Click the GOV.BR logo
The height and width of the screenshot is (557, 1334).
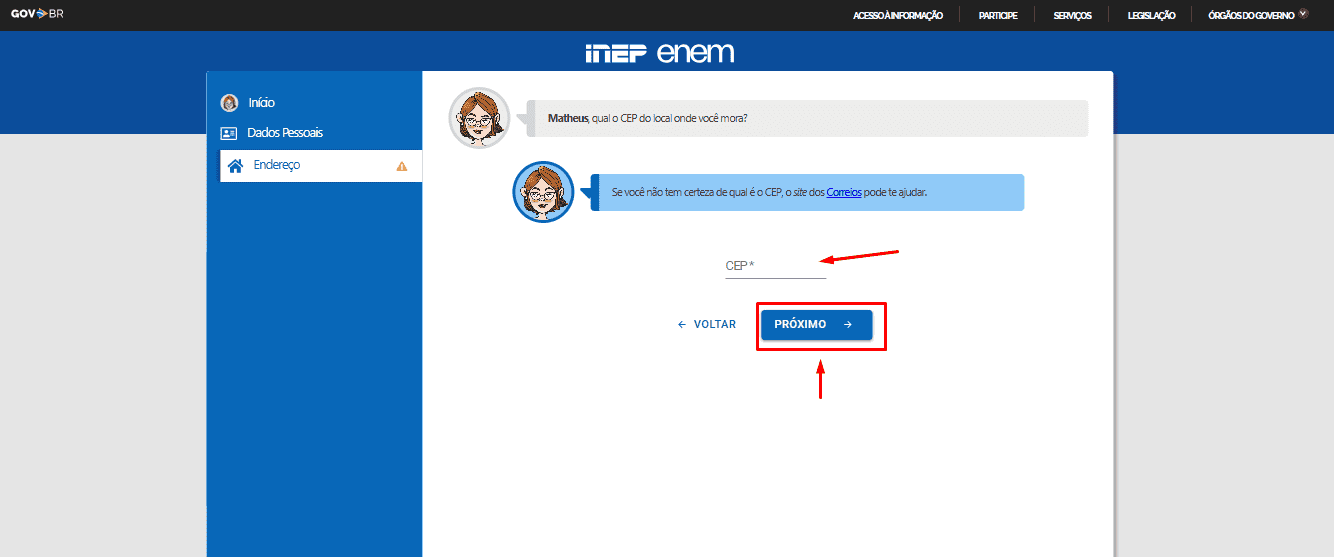37,15
